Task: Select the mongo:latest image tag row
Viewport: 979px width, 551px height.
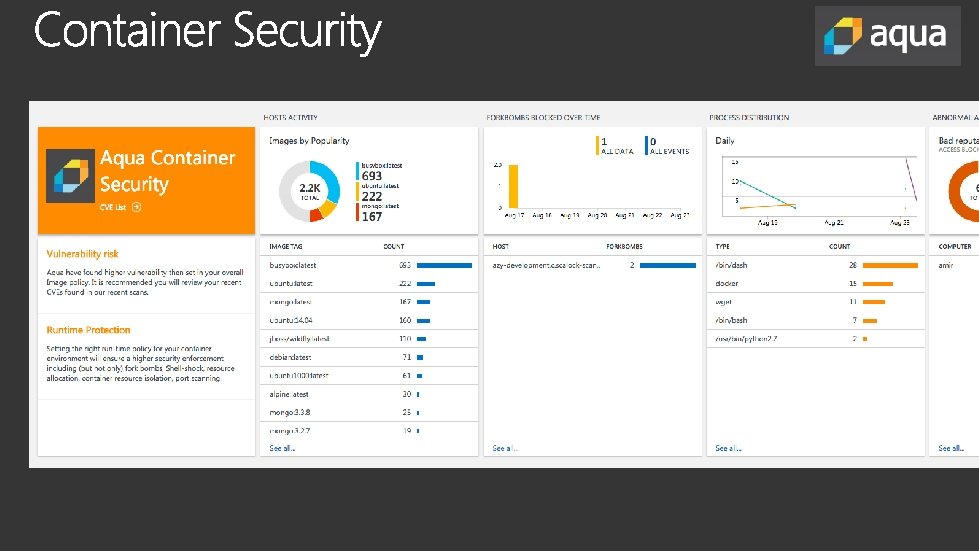Action: tap(369, 302)
